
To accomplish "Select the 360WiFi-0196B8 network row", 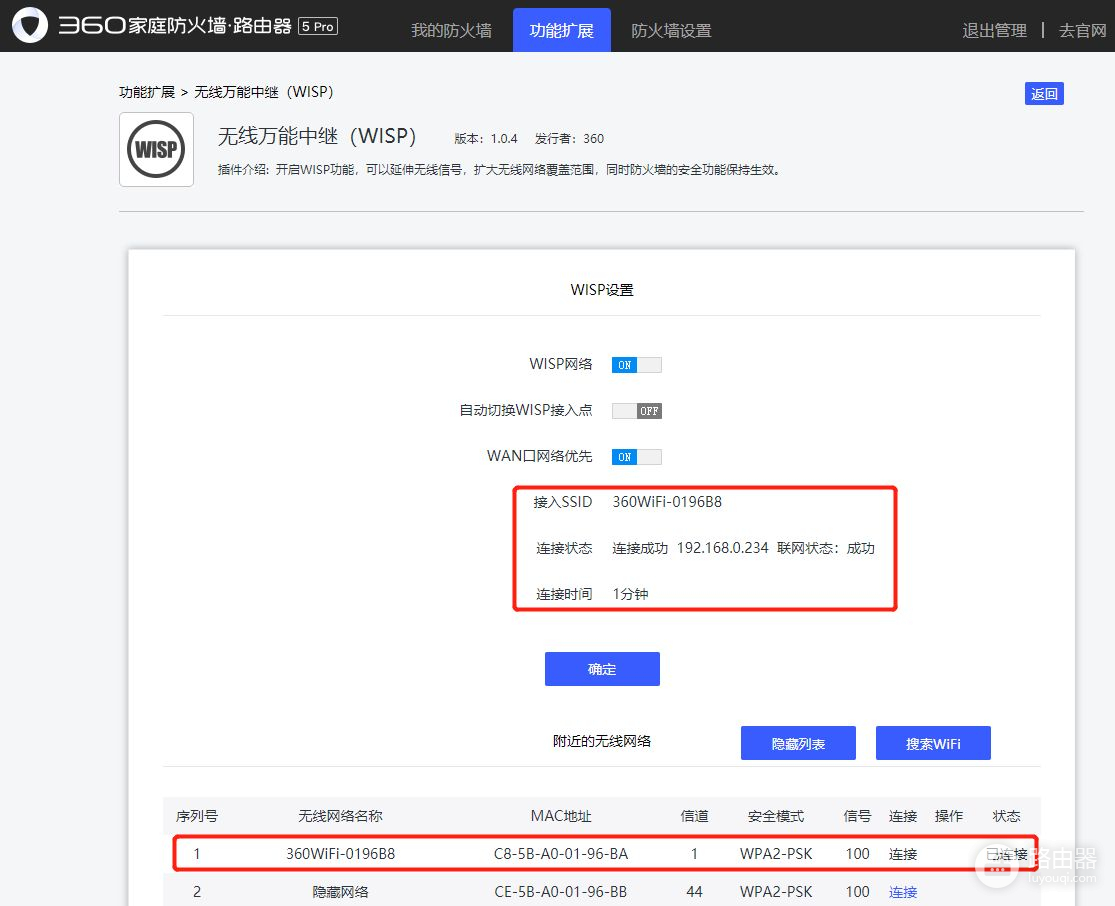I will pos(340,854).
